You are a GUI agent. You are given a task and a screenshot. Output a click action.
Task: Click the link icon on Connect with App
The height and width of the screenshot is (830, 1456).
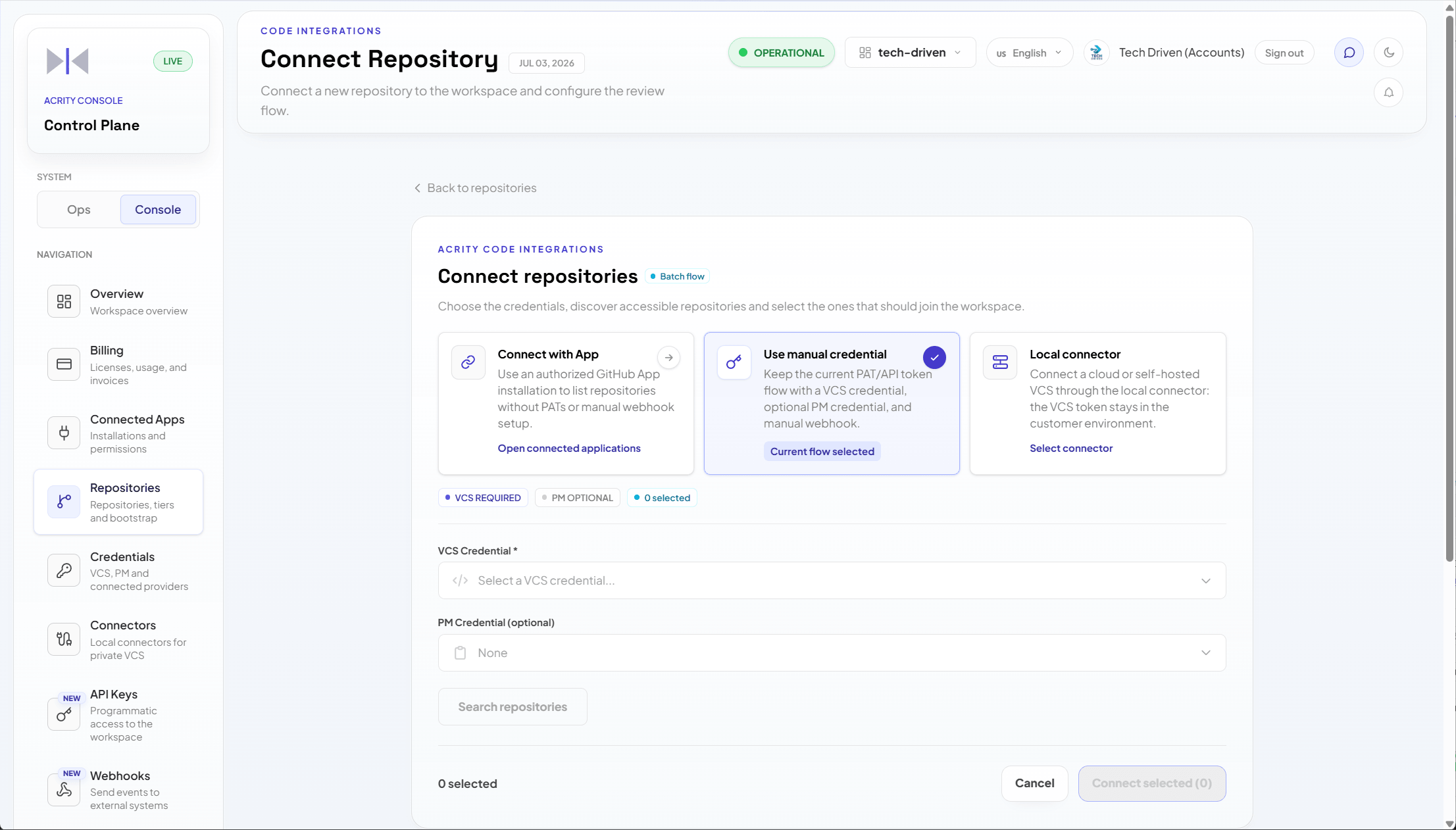pos(468,362)
